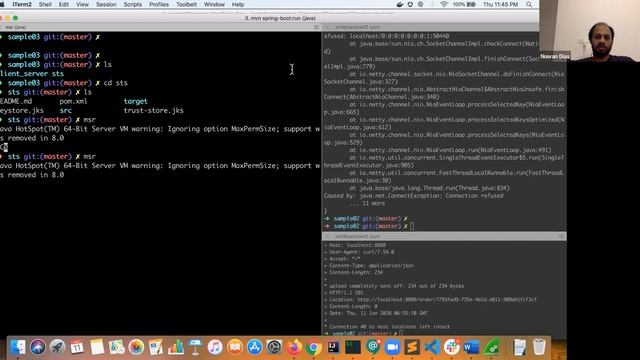The image size is (640, 360).
Task: Open the iTerm2 application menu
Action: click(x=22, y=4)
